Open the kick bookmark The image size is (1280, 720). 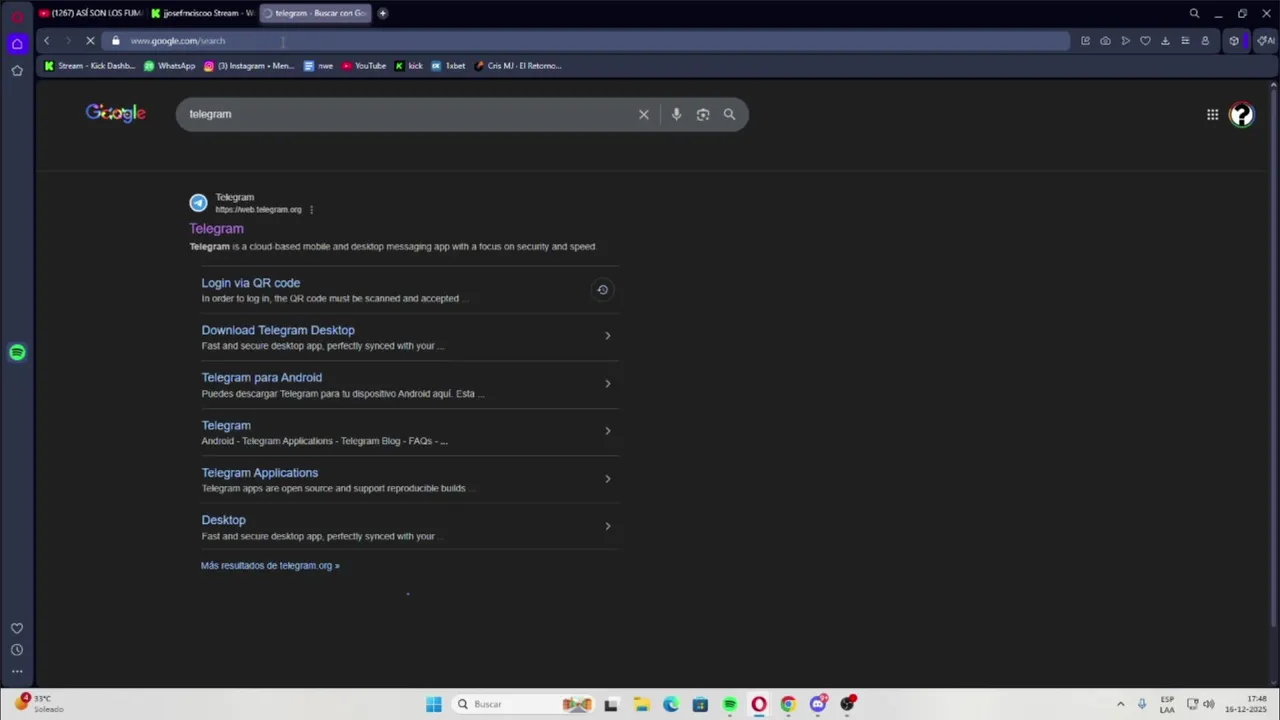tap(409, 66)
